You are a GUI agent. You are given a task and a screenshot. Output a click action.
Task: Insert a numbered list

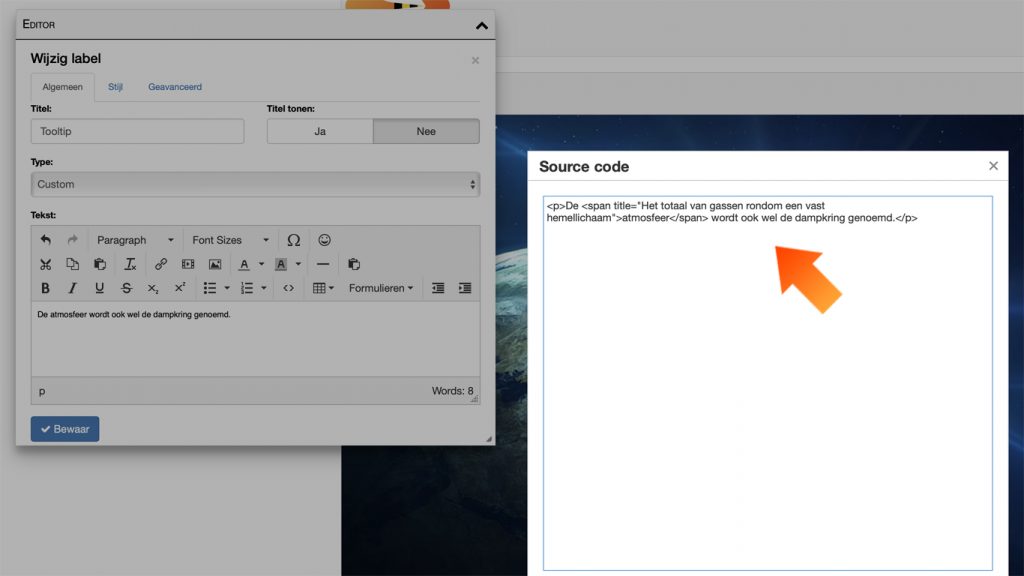pyautogui.click(x=247, y=288)
